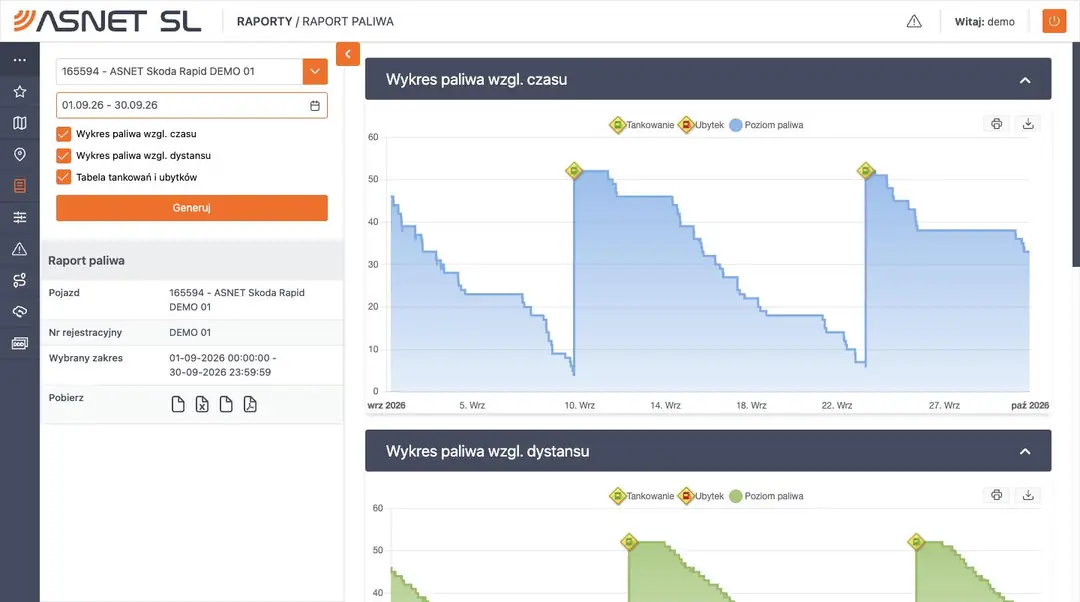Image resolution: width=1080 pixels, height=602 pixels.
Task: Select location pin icon in sidebar
Action: [x=19, y=154]
